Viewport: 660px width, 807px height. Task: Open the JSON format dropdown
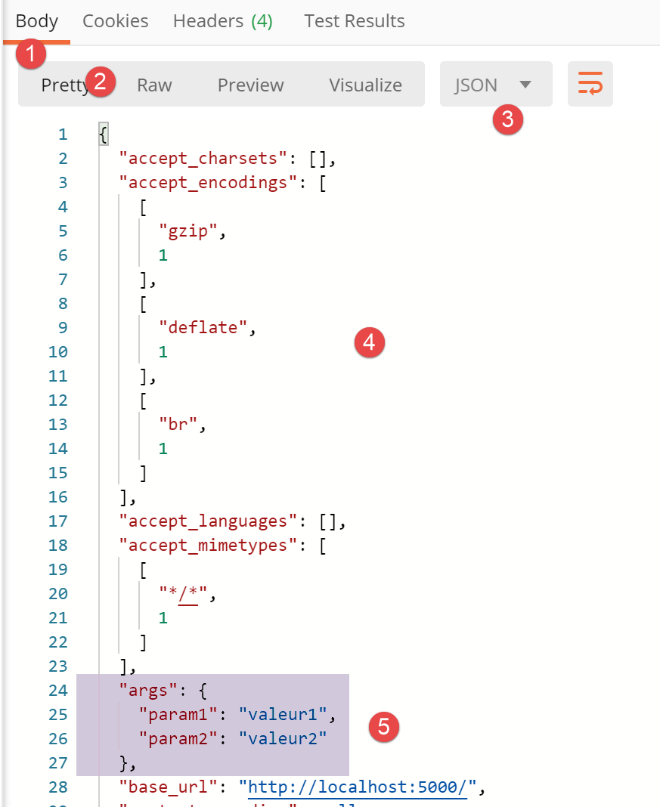tap(495, 85)
